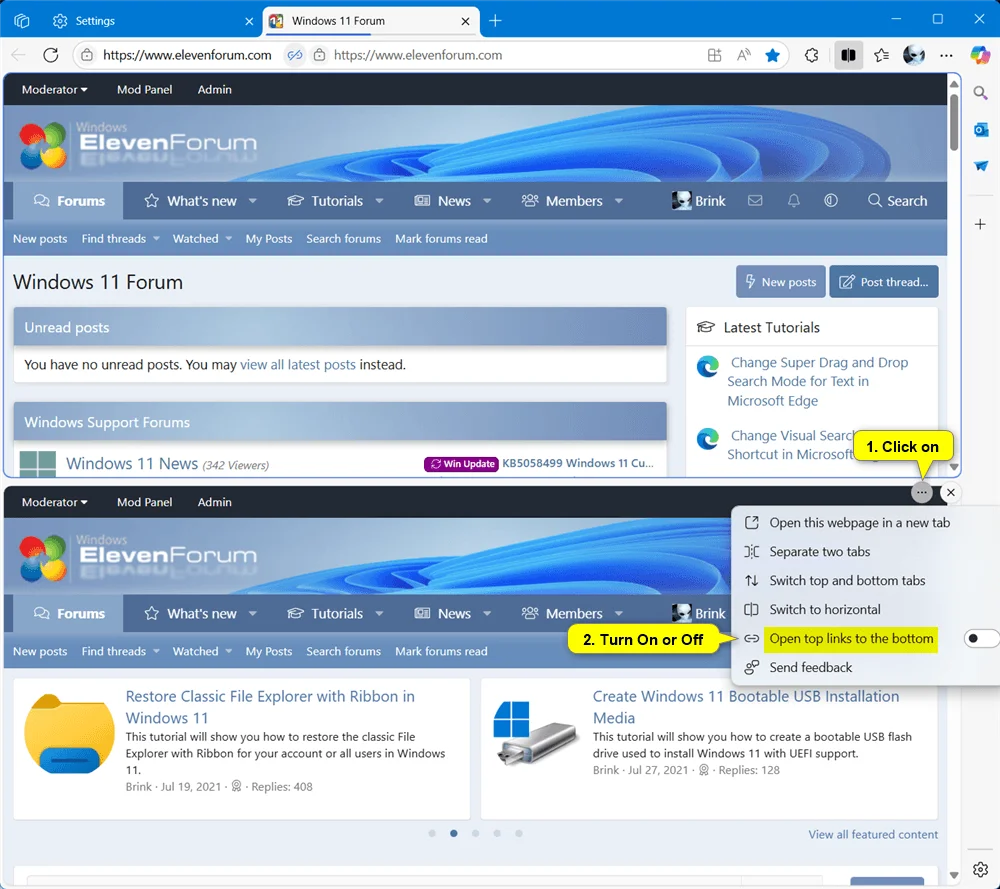
Task: Click the sidebar plus icon to customize
Action: click(x=980, y=224)
